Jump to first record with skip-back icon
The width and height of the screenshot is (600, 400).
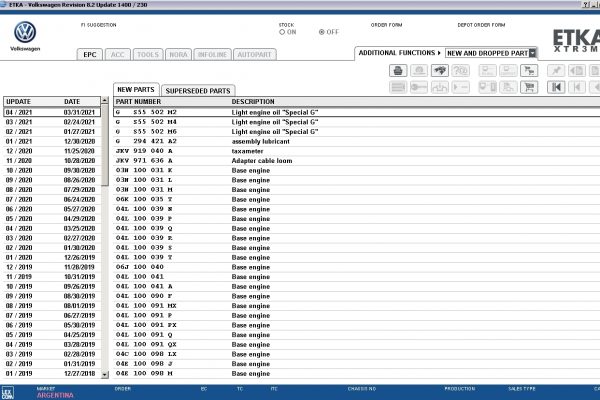coord(556,87)
